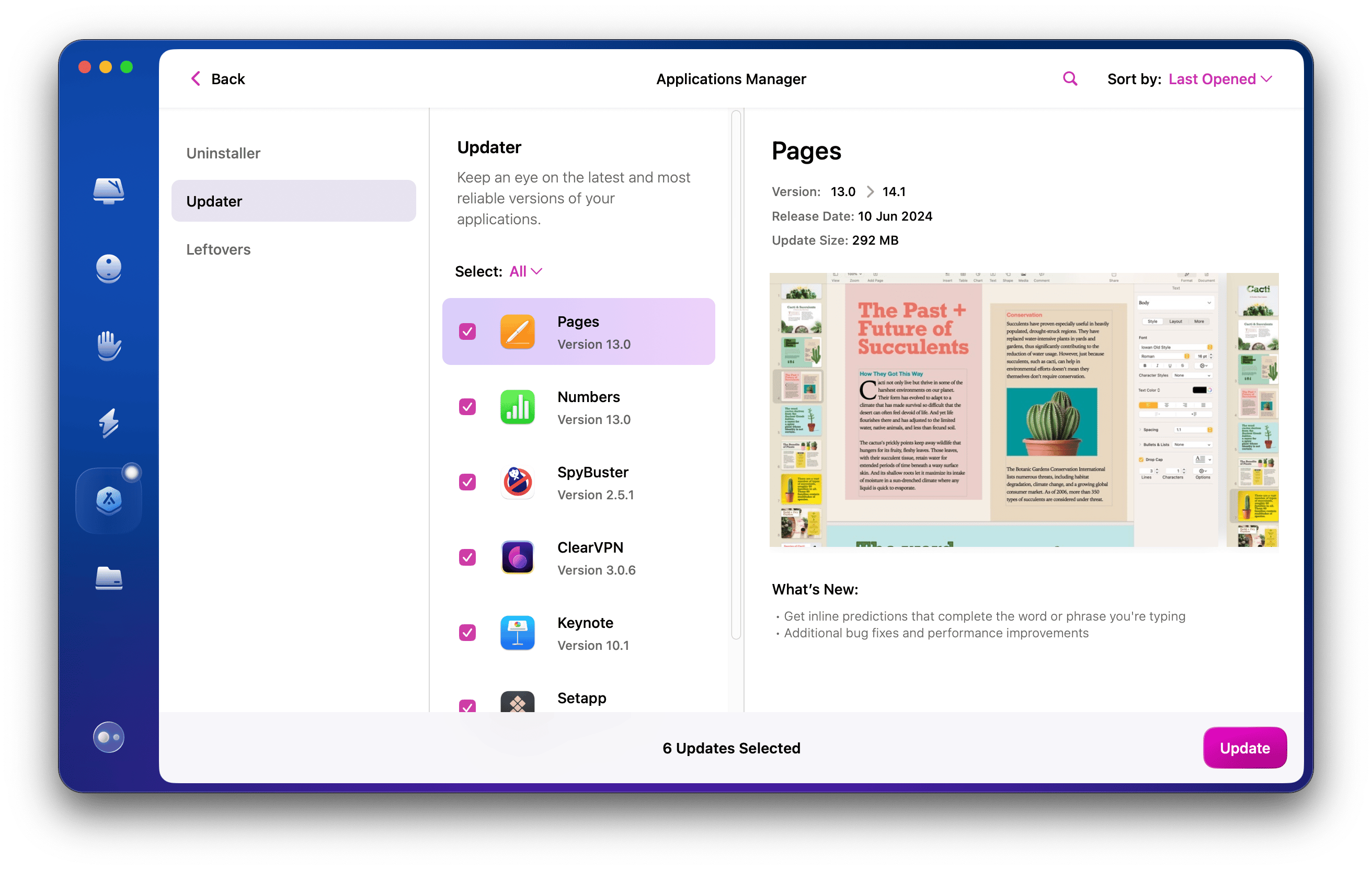Click the Back chevron arrow
The width and height of the screenshot is (1372, 870).
tap(196, 78)
